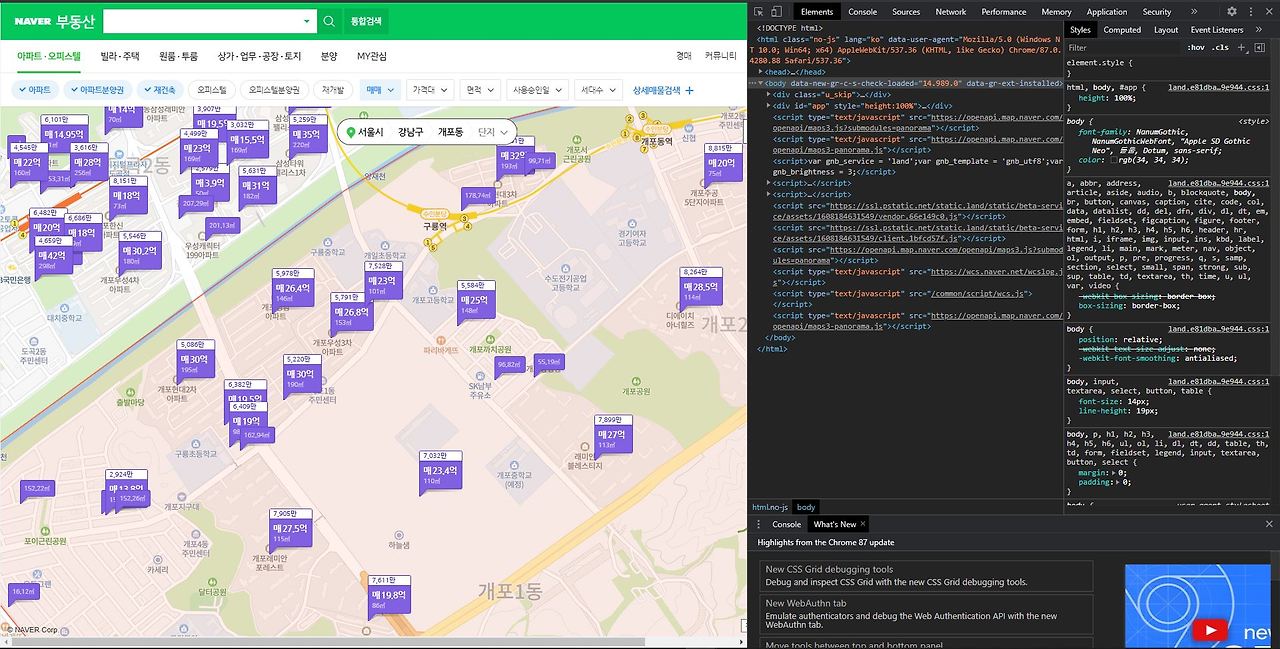Uncheck the 재건축 filter chip
Viewport: 1280px width, 649px height.
[x=158, y=90]
